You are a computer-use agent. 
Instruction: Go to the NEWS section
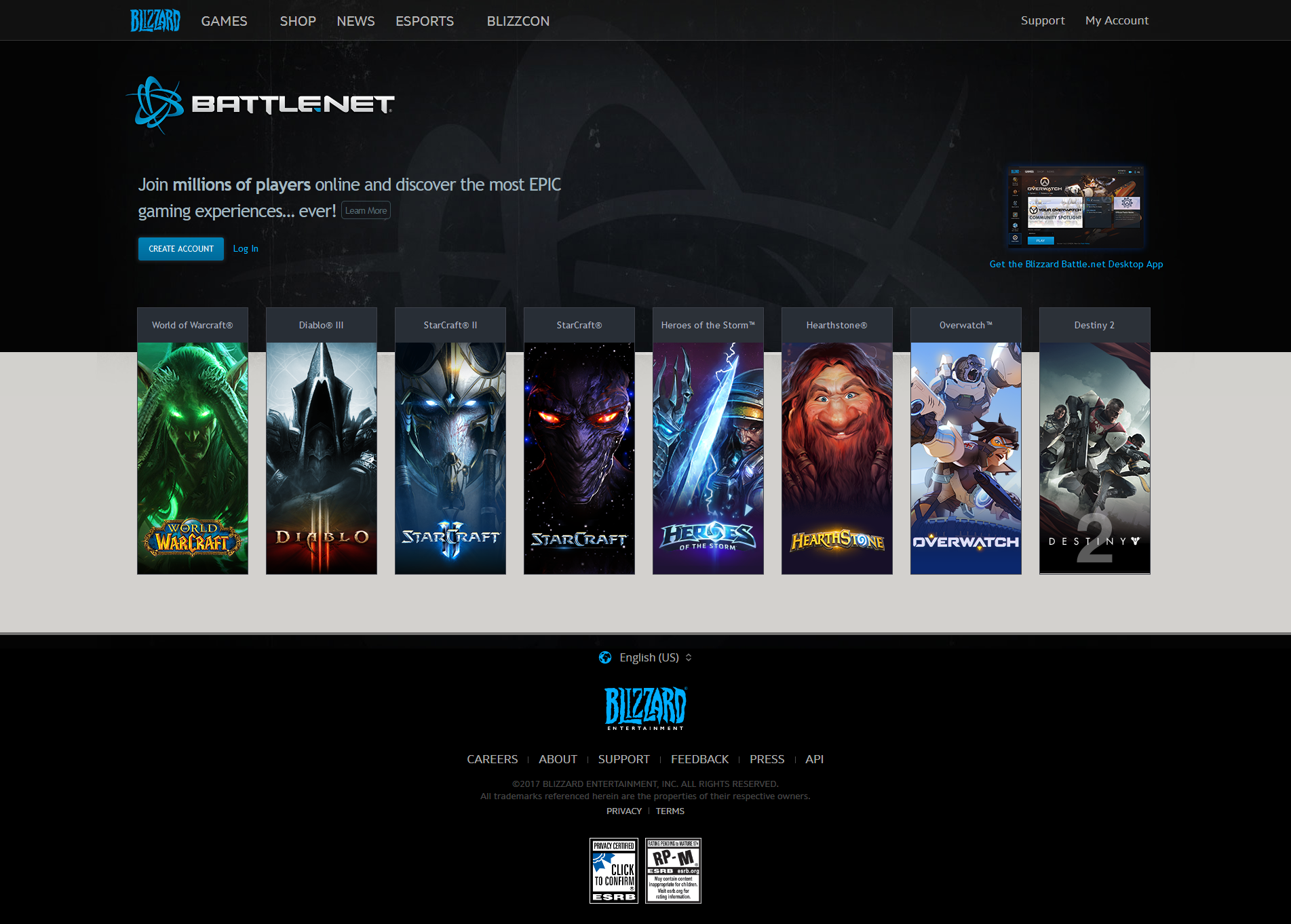tap(355, 21)
